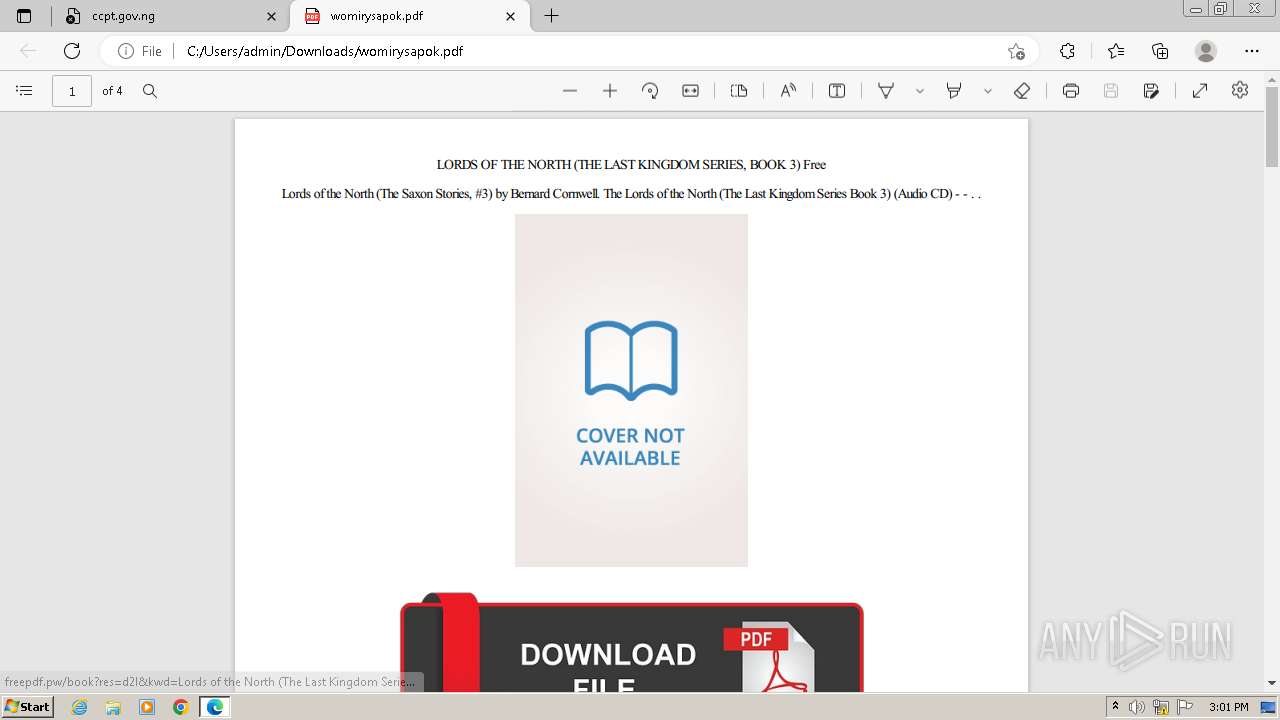Switch to the ccpt.gov.ng tab

pyautogui.click(x=170, y=16)
